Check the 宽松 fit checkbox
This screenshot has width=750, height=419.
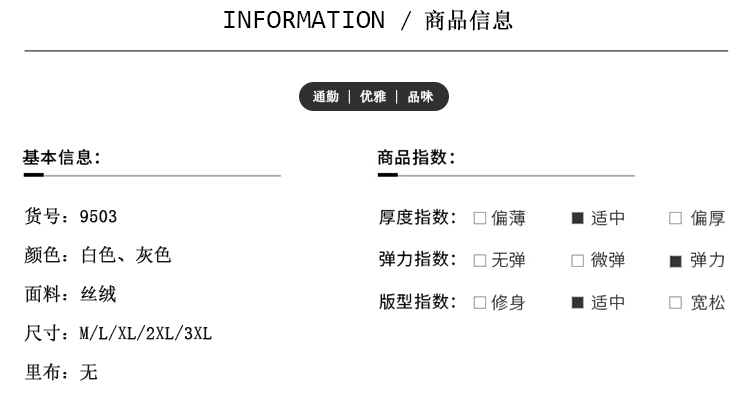[675, 302]
